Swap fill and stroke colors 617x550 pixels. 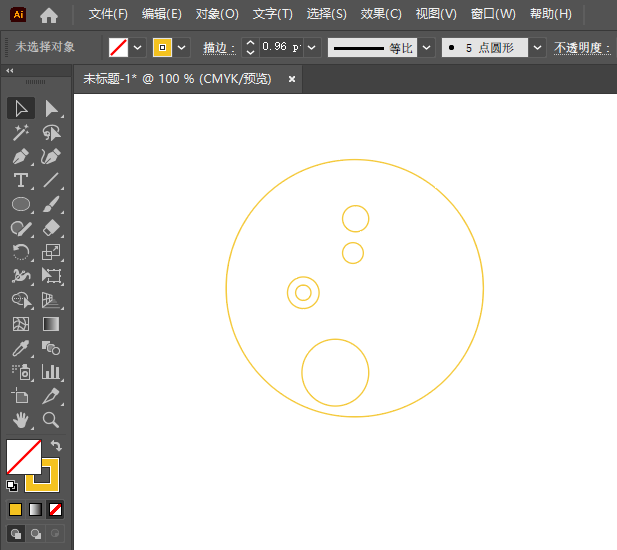[x=56, y=446]
